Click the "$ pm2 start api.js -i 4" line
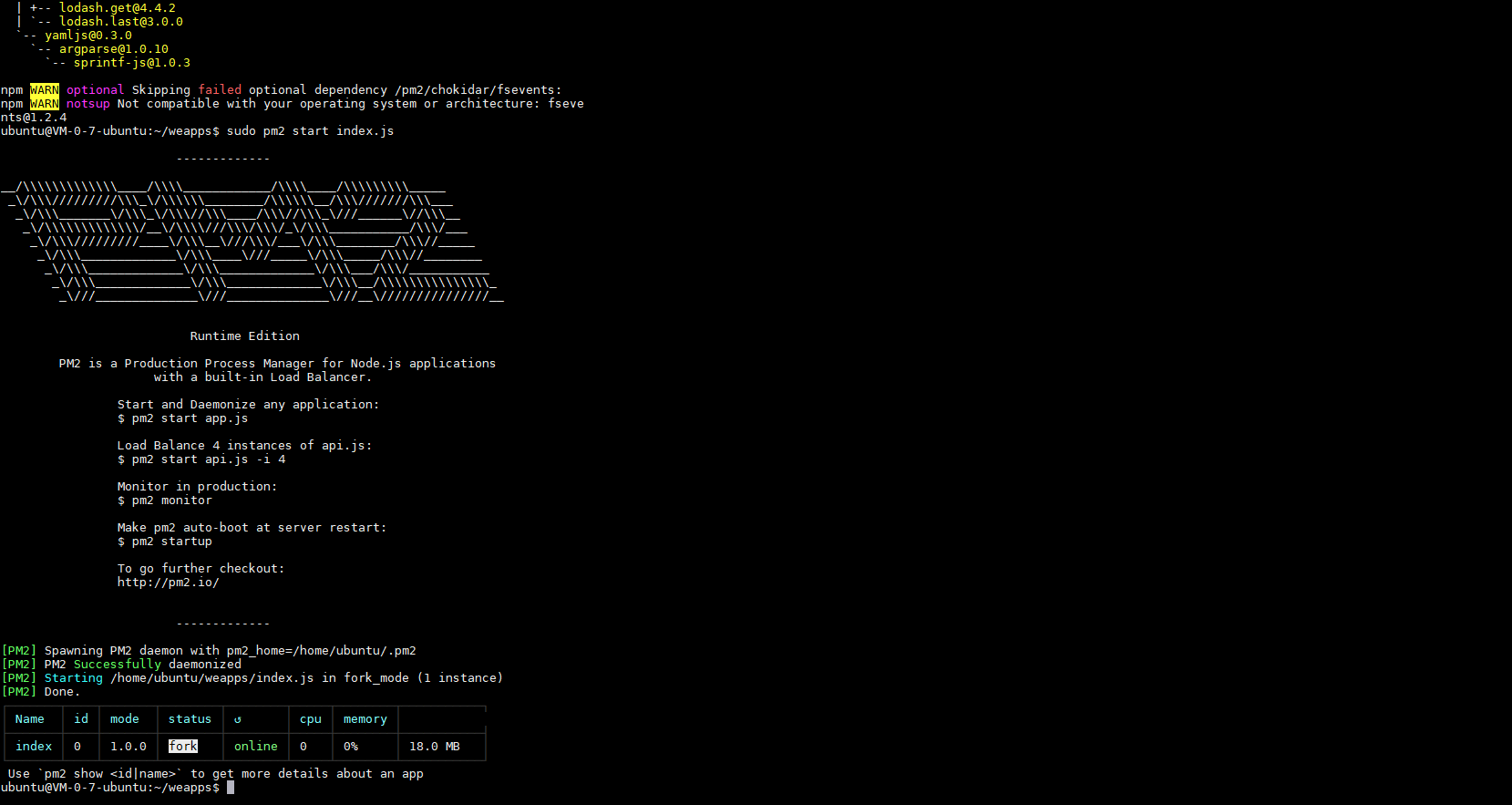 (201, 459)
